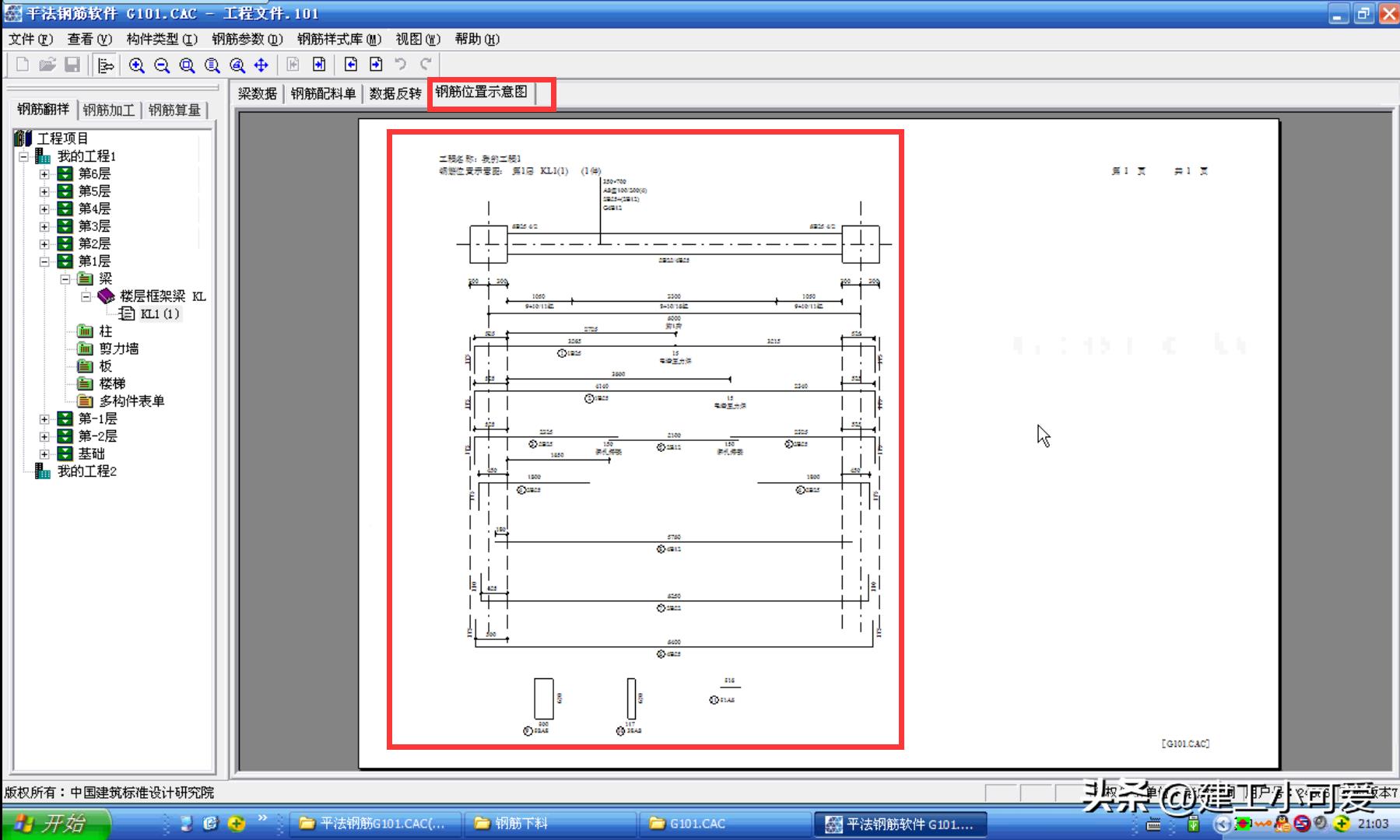This screenshot has height=840, width=1400.
Task: Expand the 基础 tree node
Action: [x=44, y=454]
